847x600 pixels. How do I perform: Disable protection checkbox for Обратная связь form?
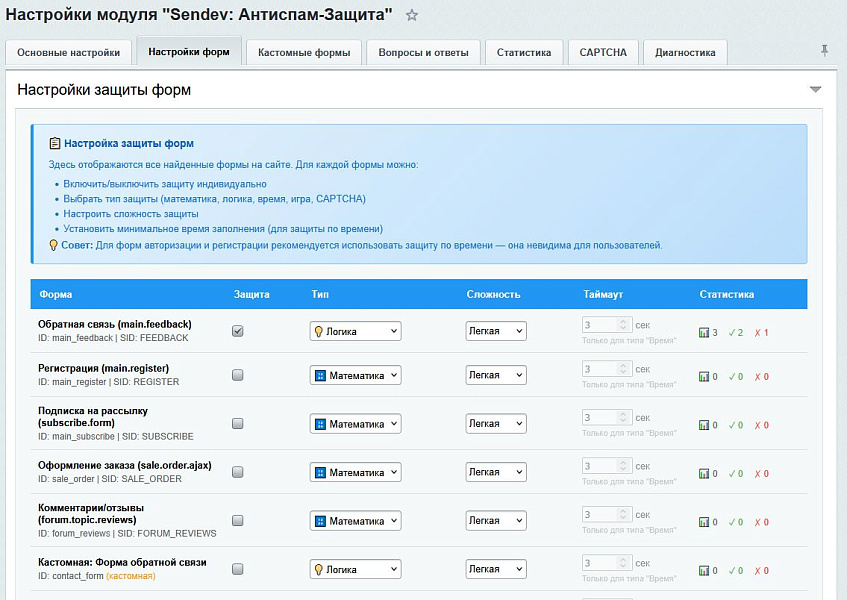pos(238,331)
